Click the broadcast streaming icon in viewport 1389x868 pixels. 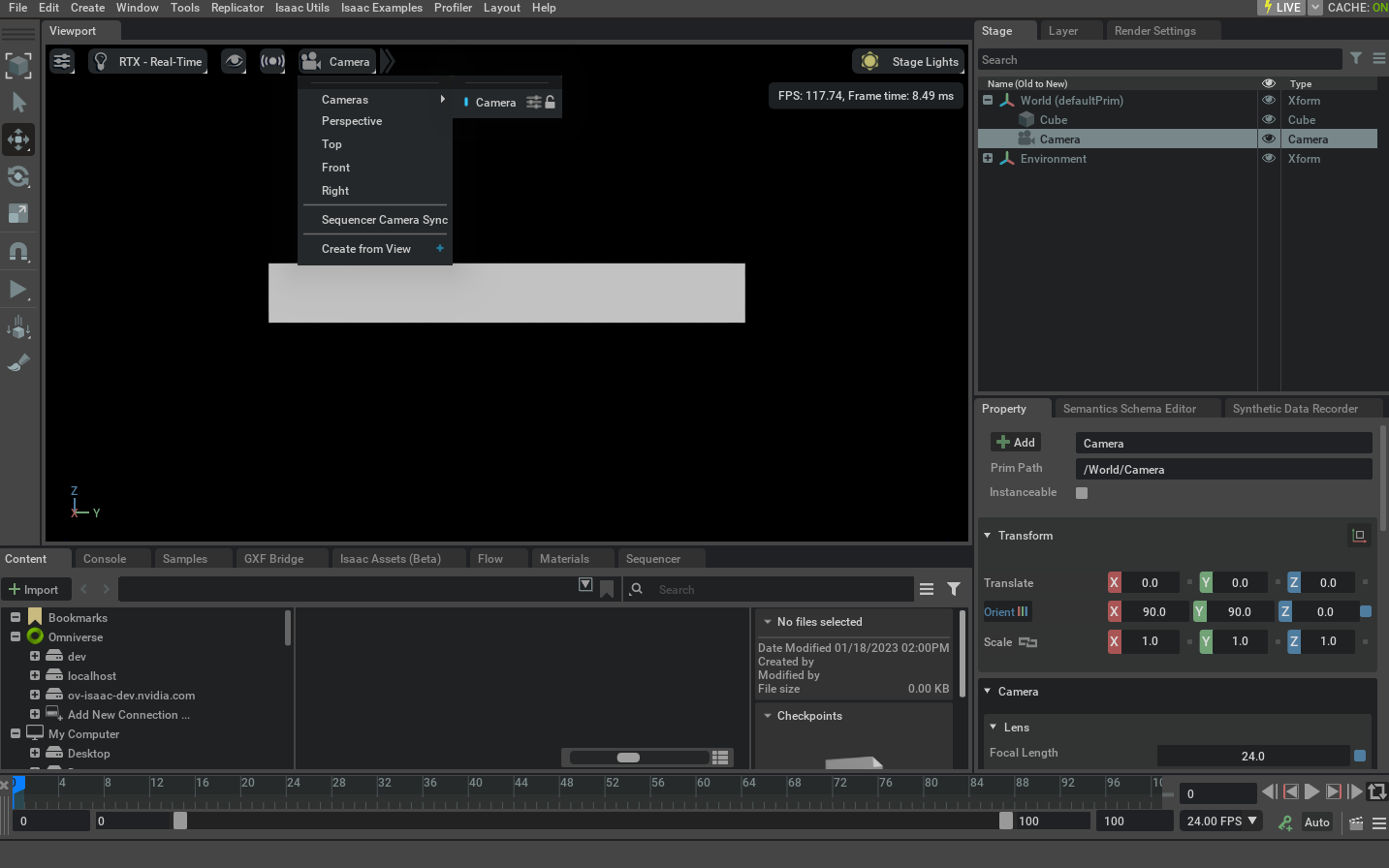(x=272, y=61)
